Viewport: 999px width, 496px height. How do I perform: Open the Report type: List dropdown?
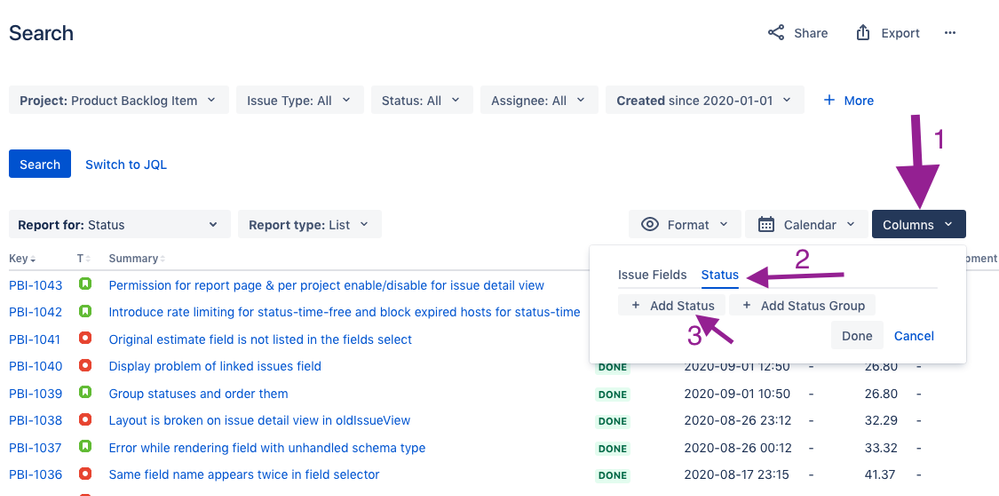(x=310, y=225)
